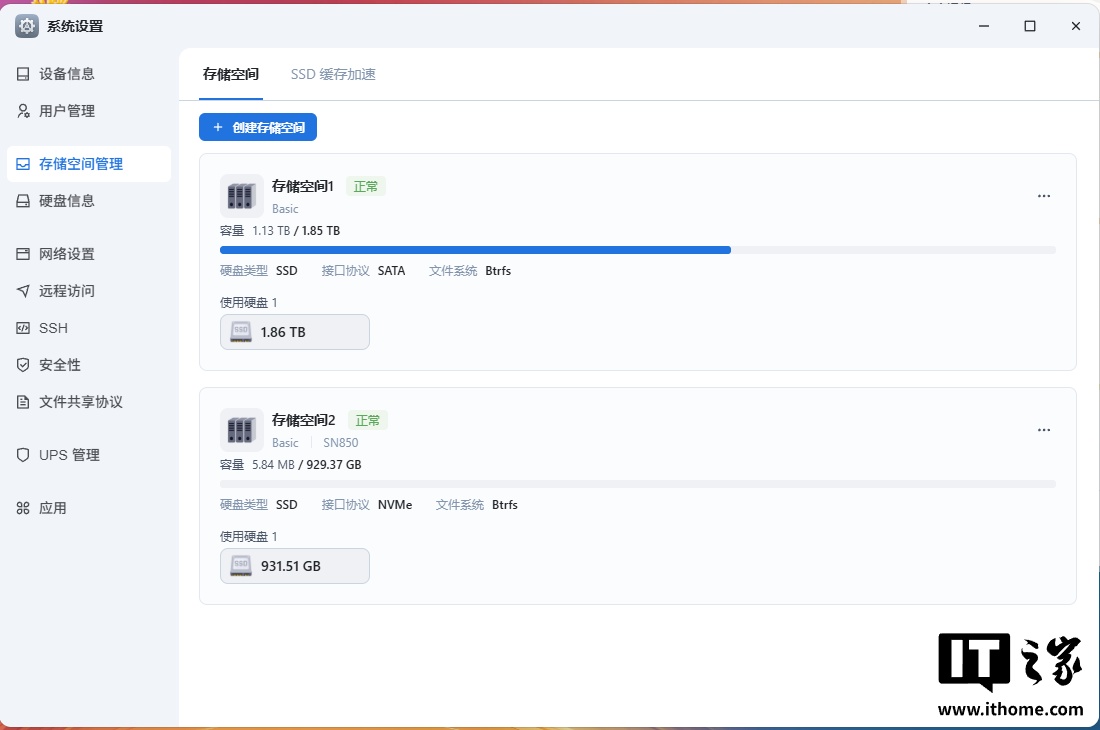Click the 1.86 TB disk chip
The width and height of the screenshot is (1100, 730).
pos(295,332)
